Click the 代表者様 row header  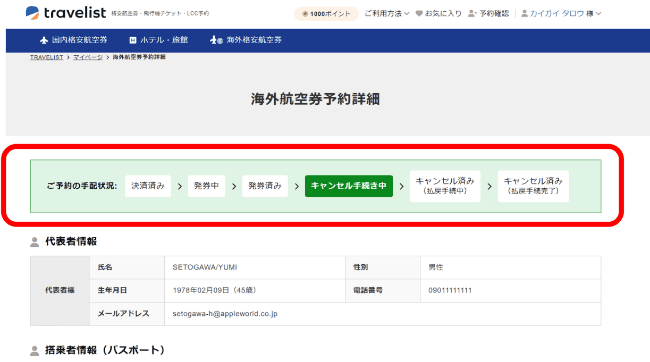(60, 290)
